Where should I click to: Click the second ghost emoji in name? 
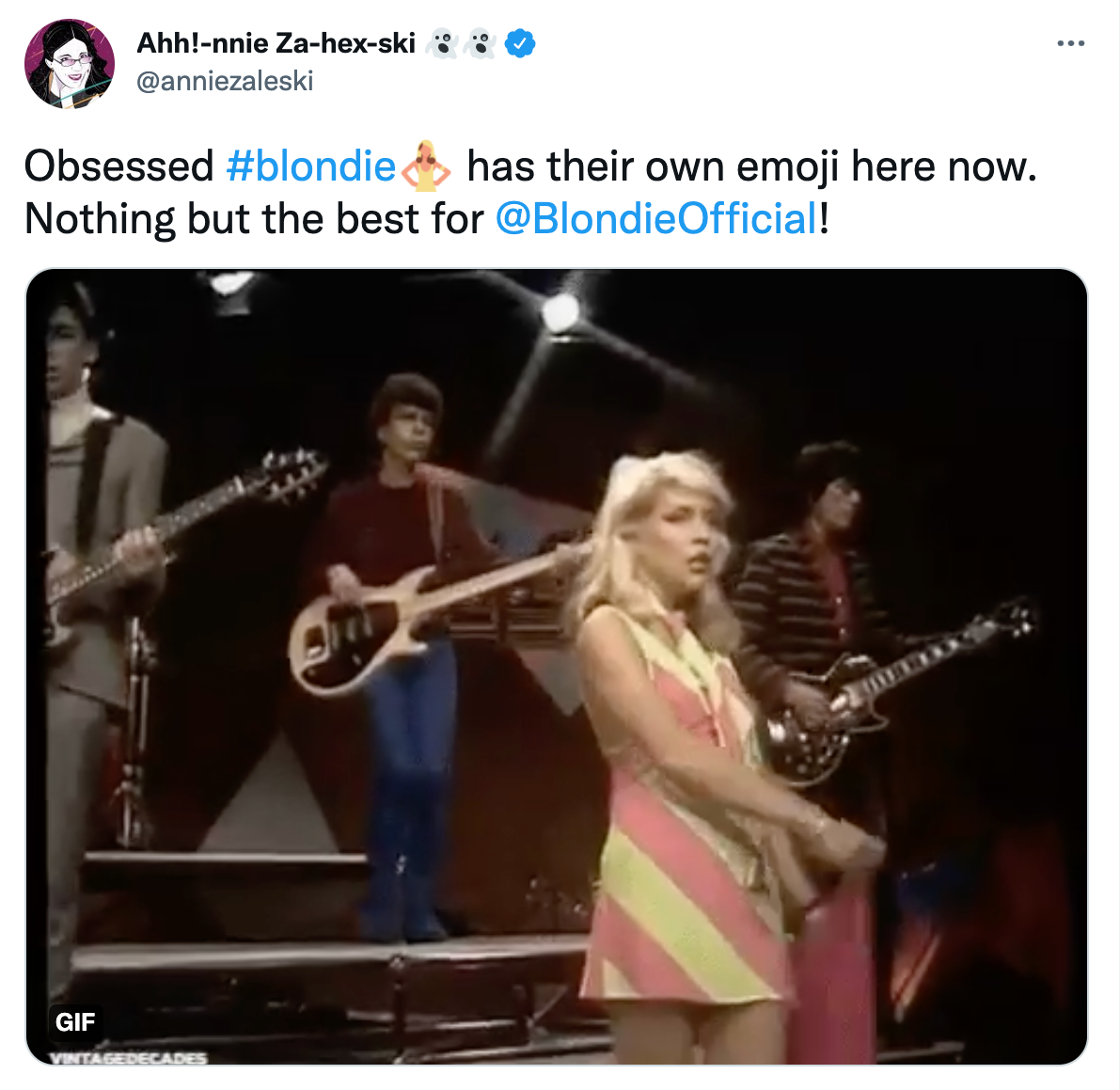pyautogui.click(x=480, y=44)
